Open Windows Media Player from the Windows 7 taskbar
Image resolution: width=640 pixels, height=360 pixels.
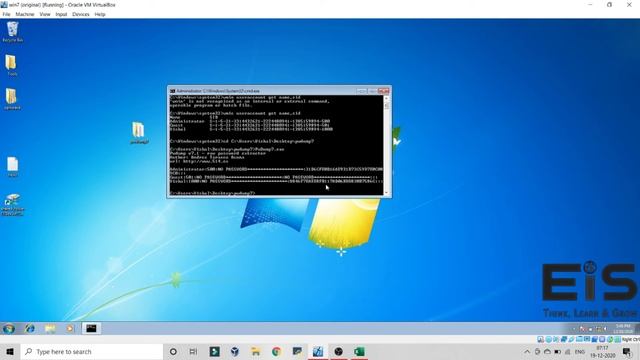70,329
